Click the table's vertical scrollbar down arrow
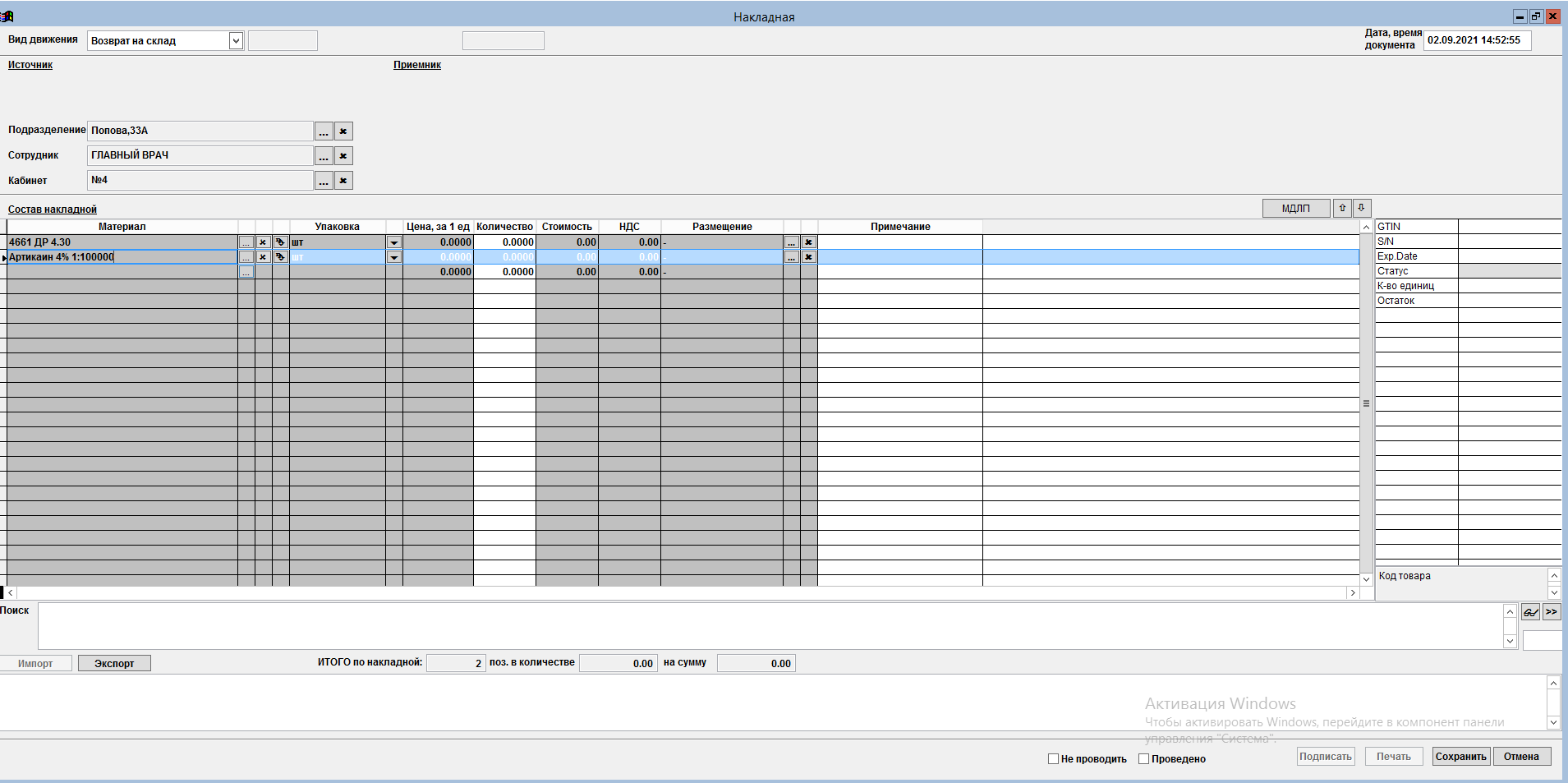The image size is (1568, 783). coord(1367,579)
